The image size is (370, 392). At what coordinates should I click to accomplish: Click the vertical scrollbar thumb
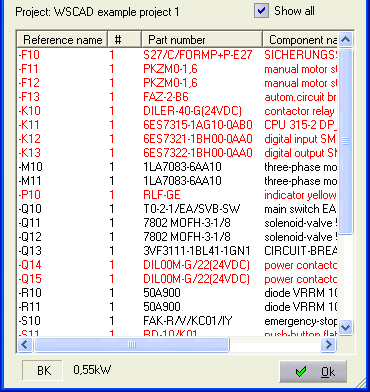coord(346,141)
